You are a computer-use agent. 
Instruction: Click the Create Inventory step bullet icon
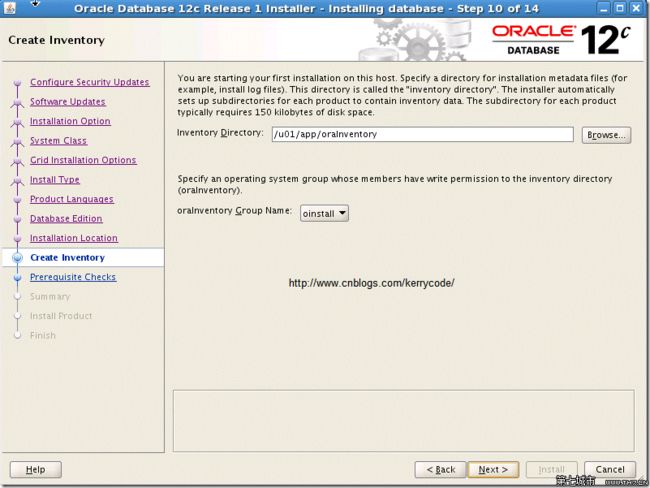17,258
